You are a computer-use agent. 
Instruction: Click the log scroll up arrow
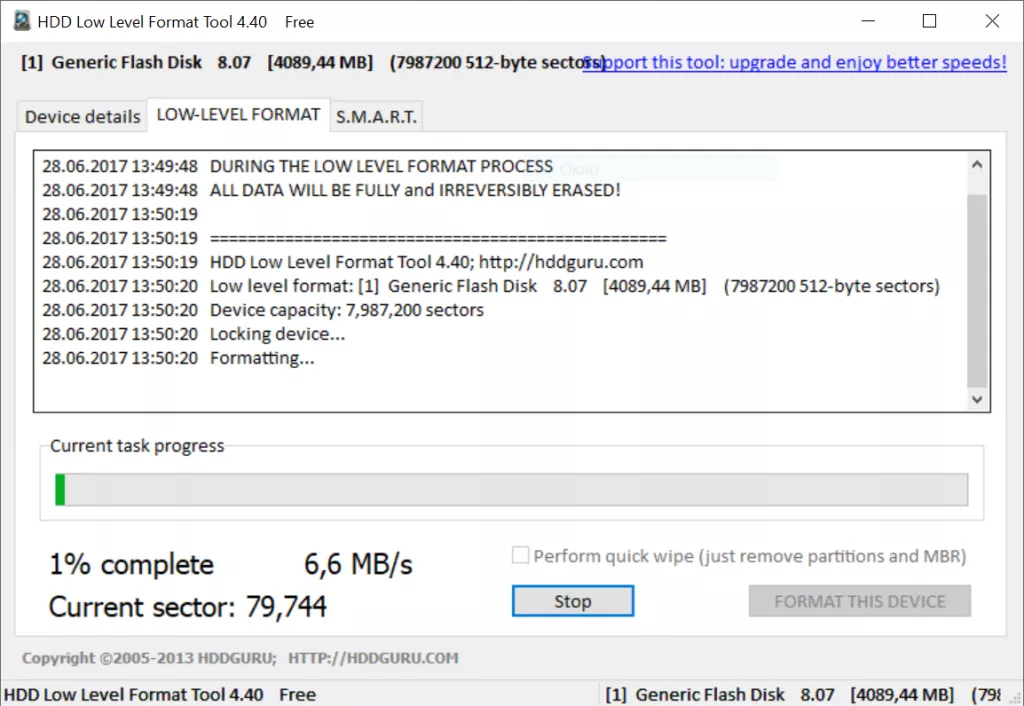pyautogui.click(x=977, y=165)
